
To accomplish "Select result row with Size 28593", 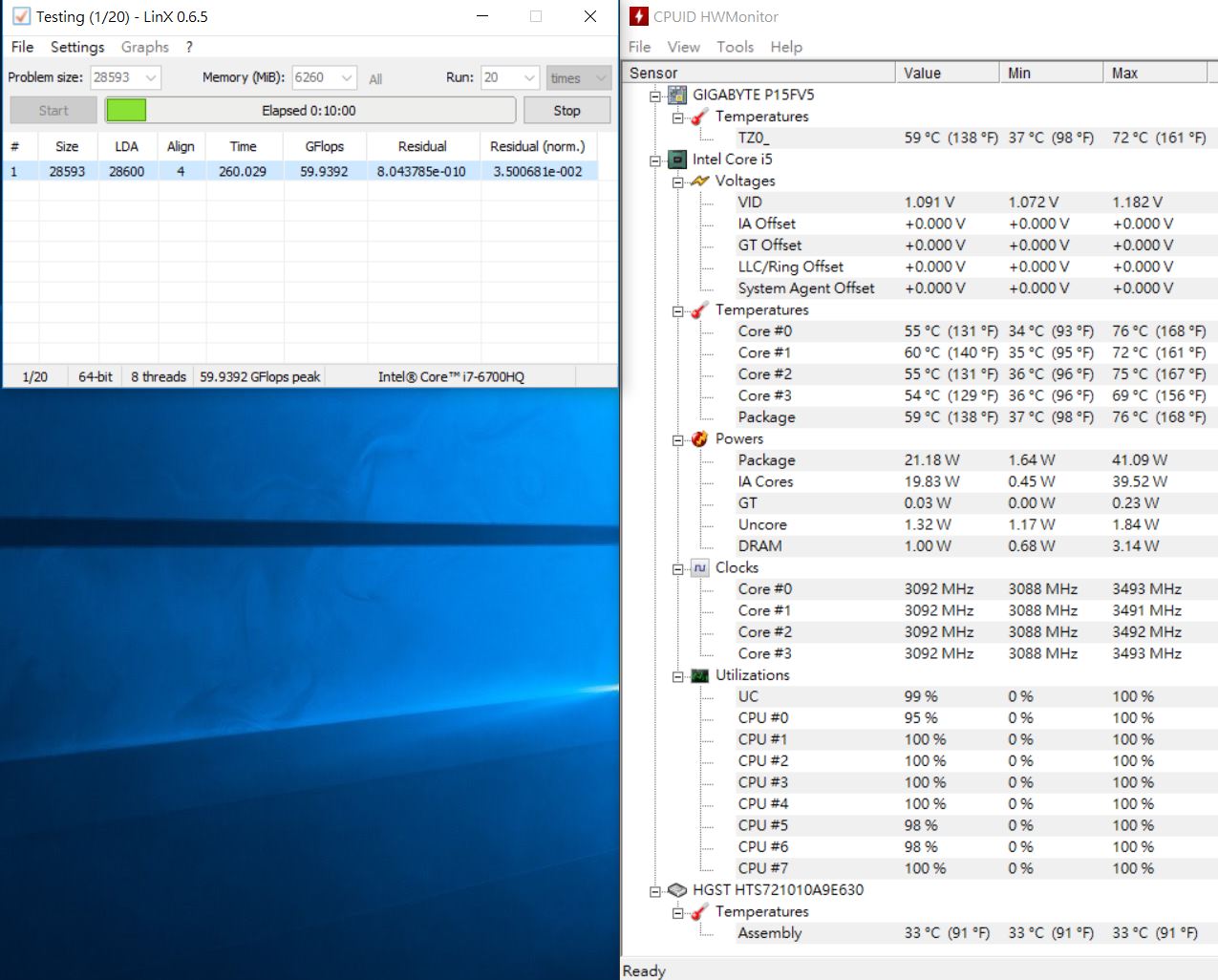I will (x=301, y=172).
